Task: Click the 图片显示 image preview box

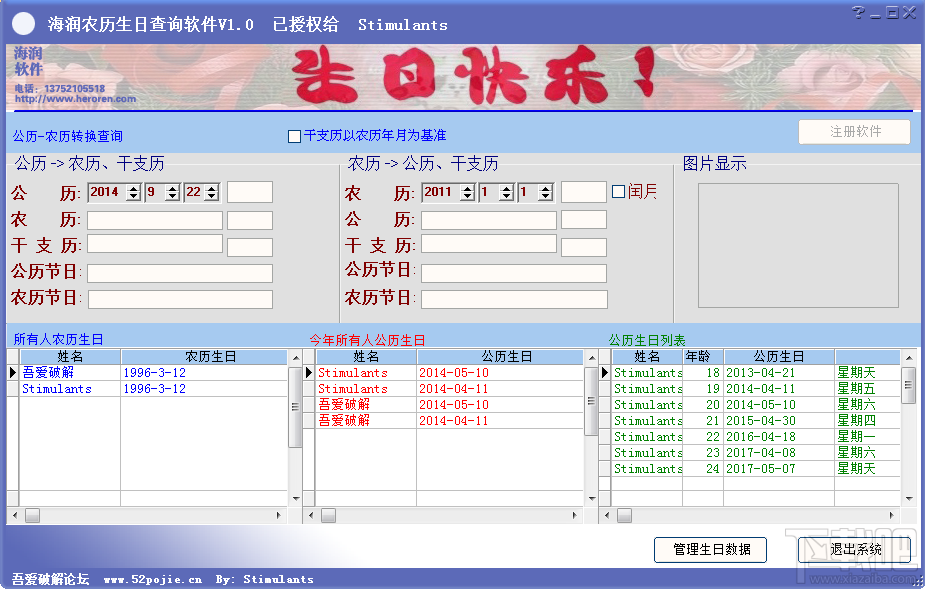Action: [x=798, y=245]
